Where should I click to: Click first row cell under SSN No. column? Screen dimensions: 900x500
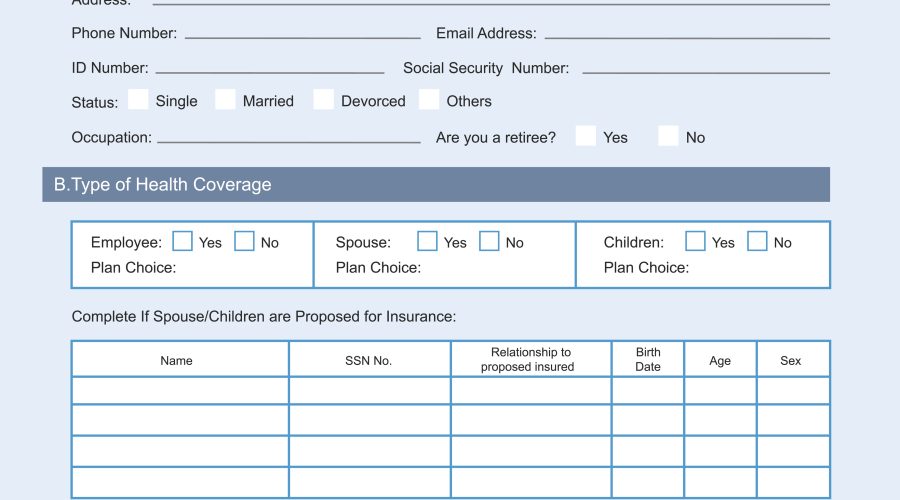point(370,391)
